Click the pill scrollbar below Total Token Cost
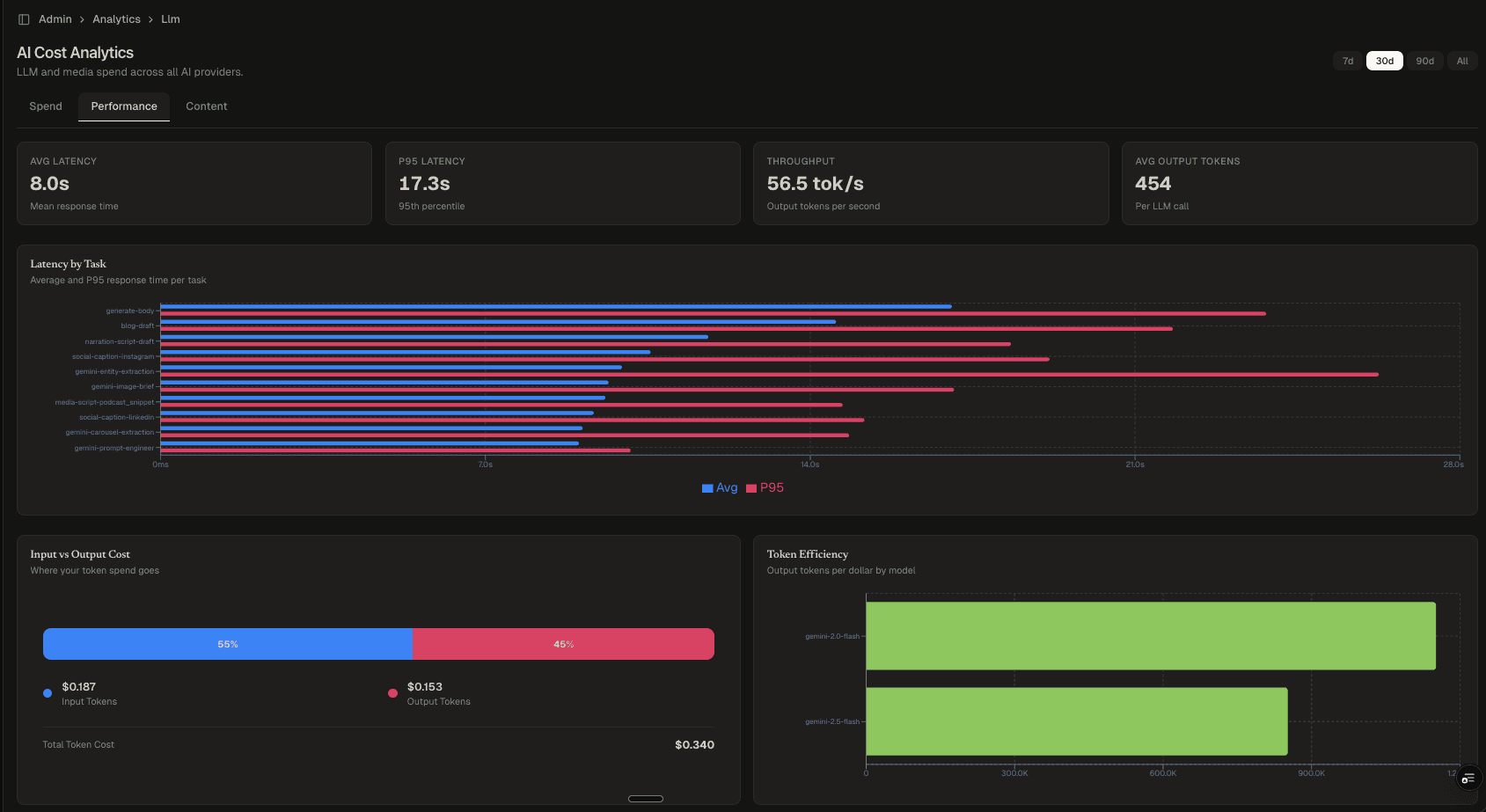 (645, 798)
